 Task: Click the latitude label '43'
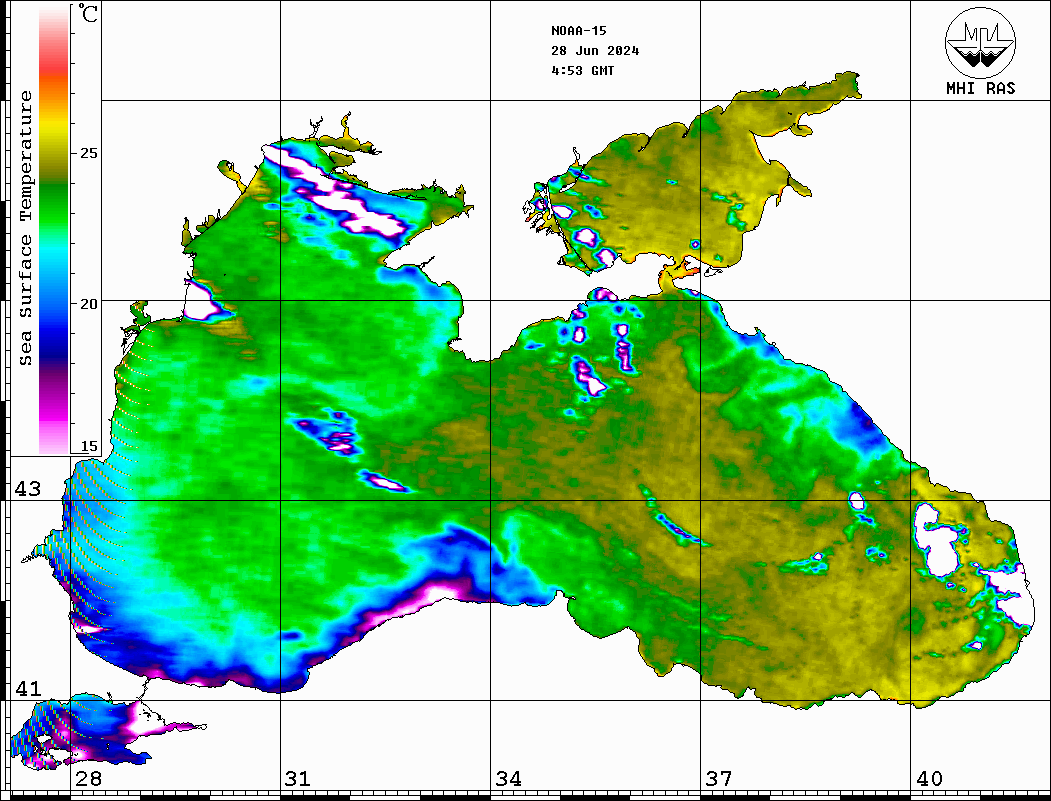[x=27, y=489]
